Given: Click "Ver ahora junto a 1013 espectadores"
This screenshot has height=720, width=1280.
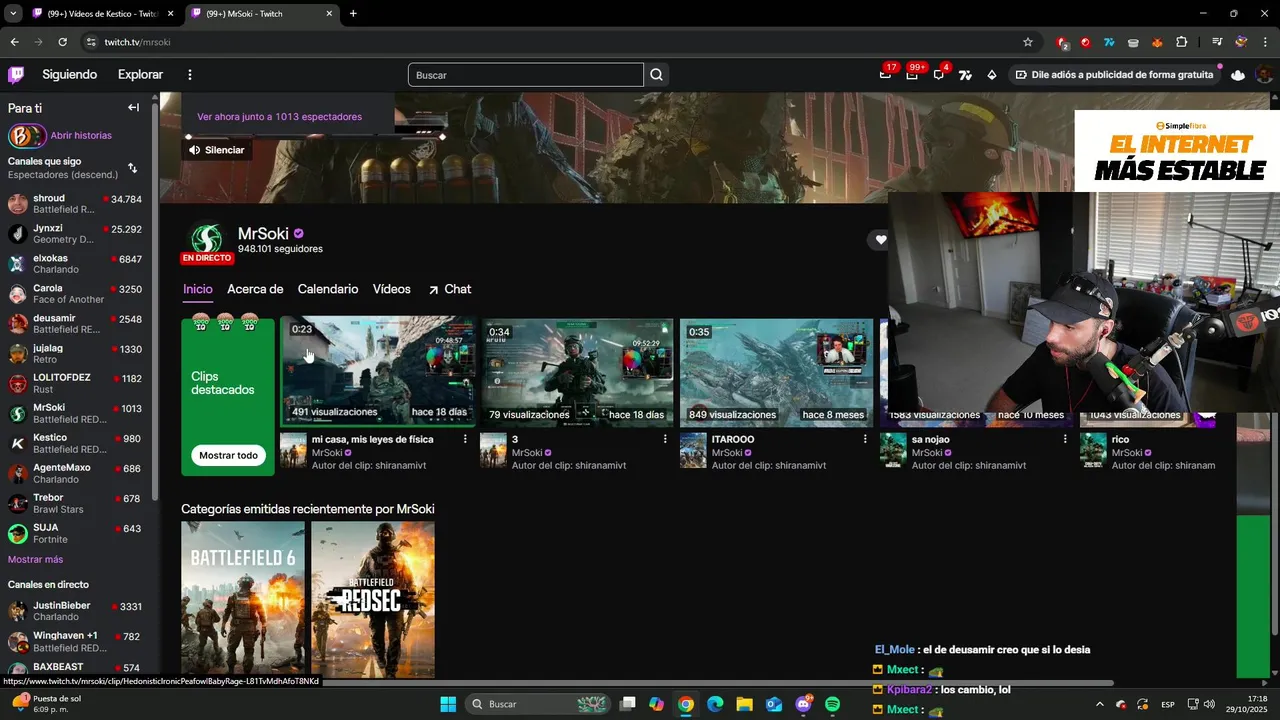Looking at the screenshot, I should pyautogui.click(x=280, y=117).
